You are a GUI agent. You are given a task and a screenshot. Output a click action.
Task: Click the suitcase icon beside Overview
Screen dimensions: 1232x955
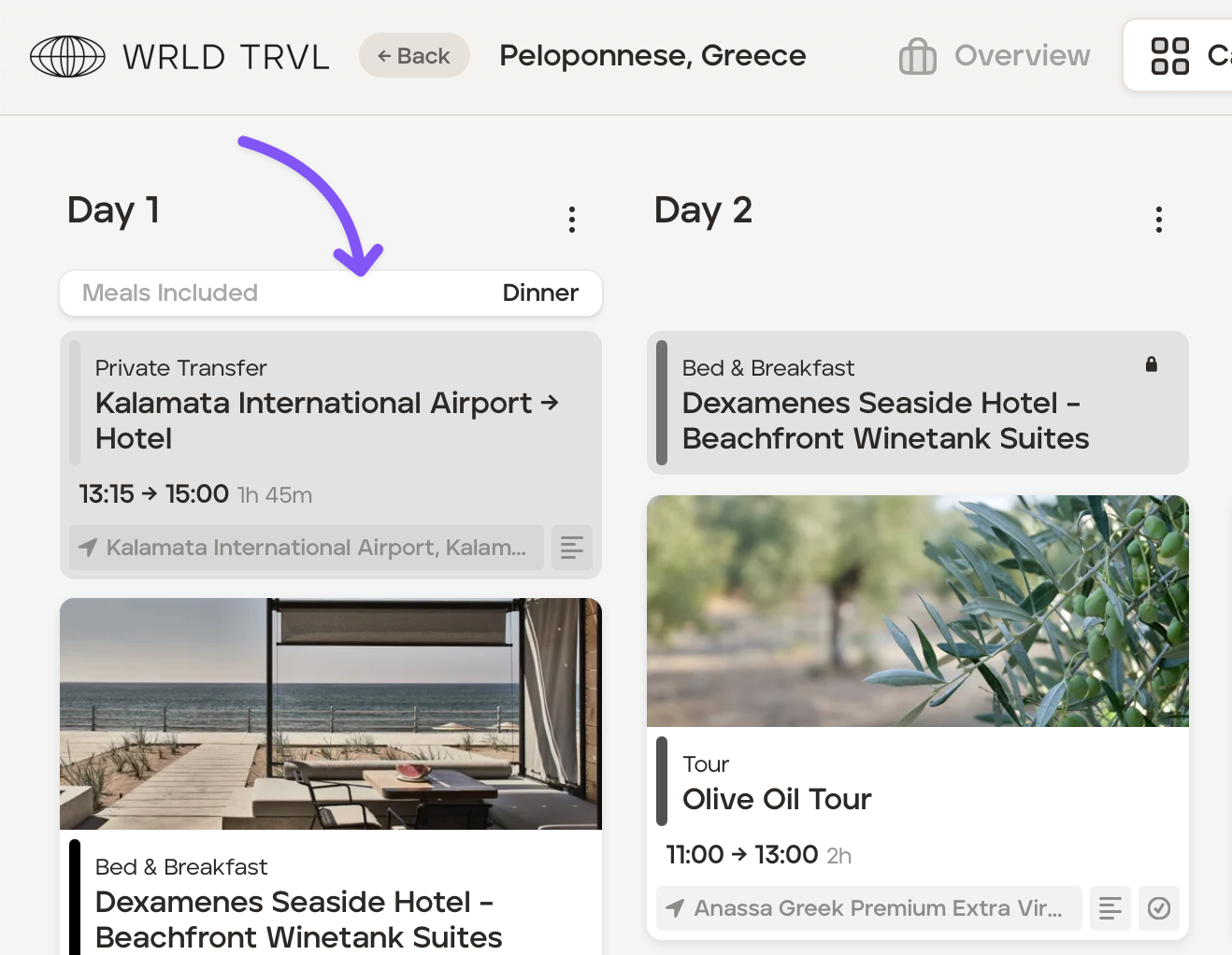point(917,56)
